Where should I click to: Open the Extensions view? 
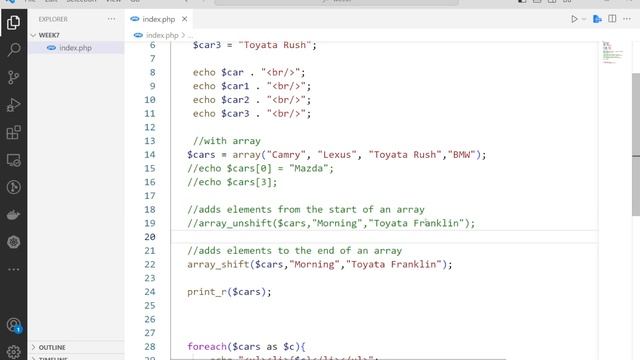[x=13, y=132]
